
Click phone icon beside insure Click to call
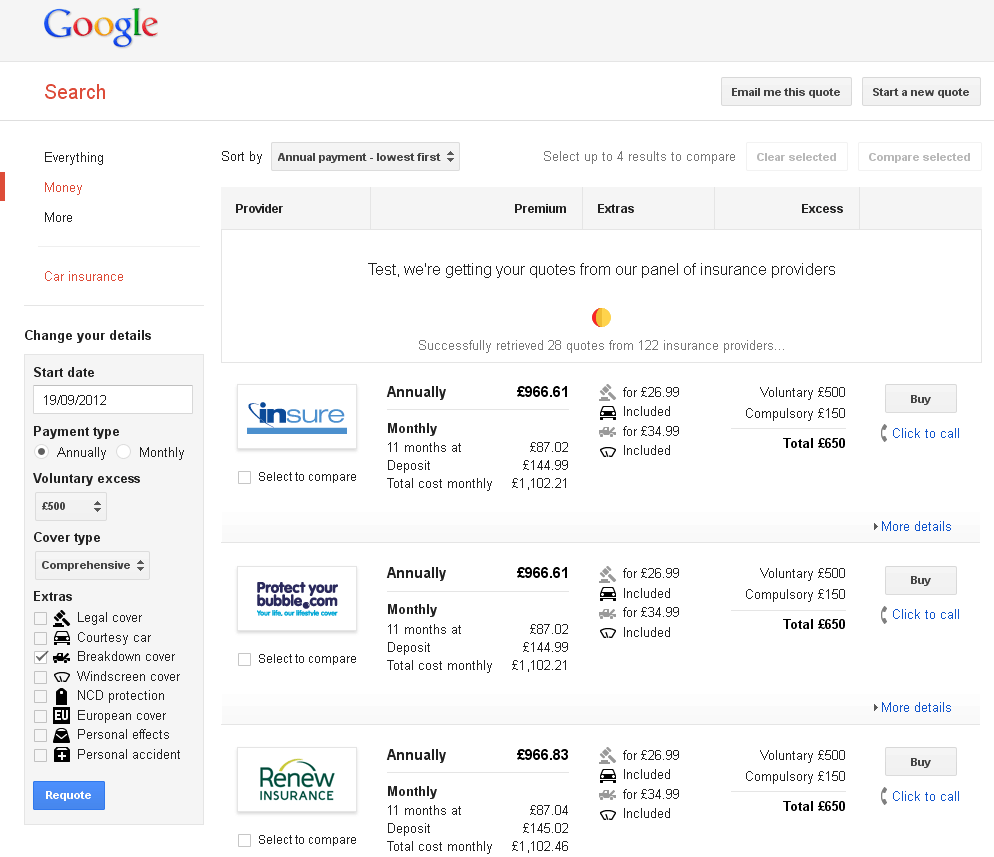pyautogui.click(x=884, y=434)
